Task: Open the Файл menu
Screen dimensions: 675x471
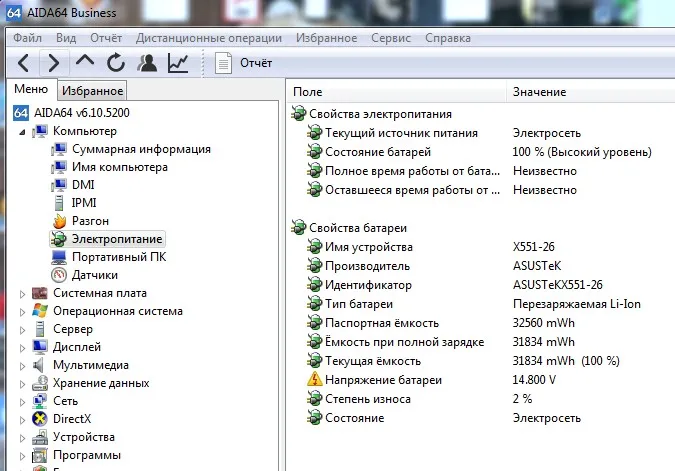Action: point(28,38)
